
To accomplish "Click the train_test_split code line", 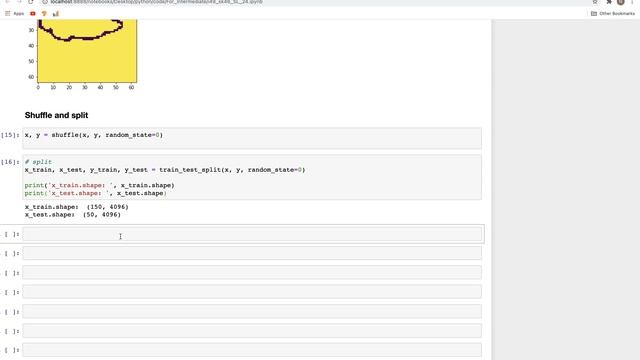I will click(165, 170).
